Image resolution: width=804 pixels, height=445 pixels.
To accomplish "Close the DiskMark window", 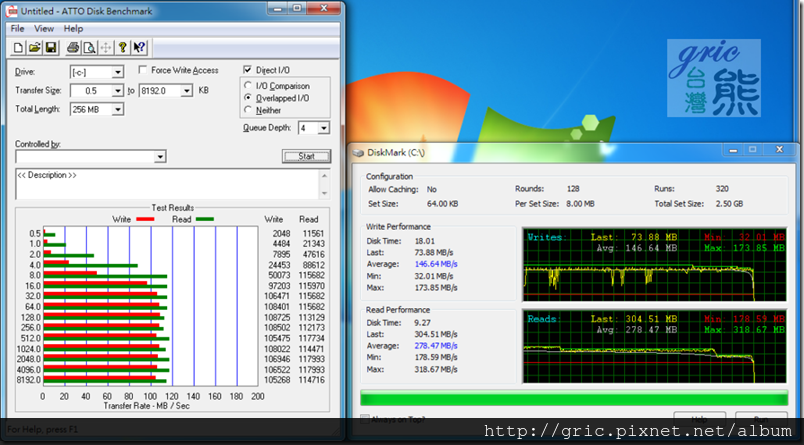I will 780,150.
